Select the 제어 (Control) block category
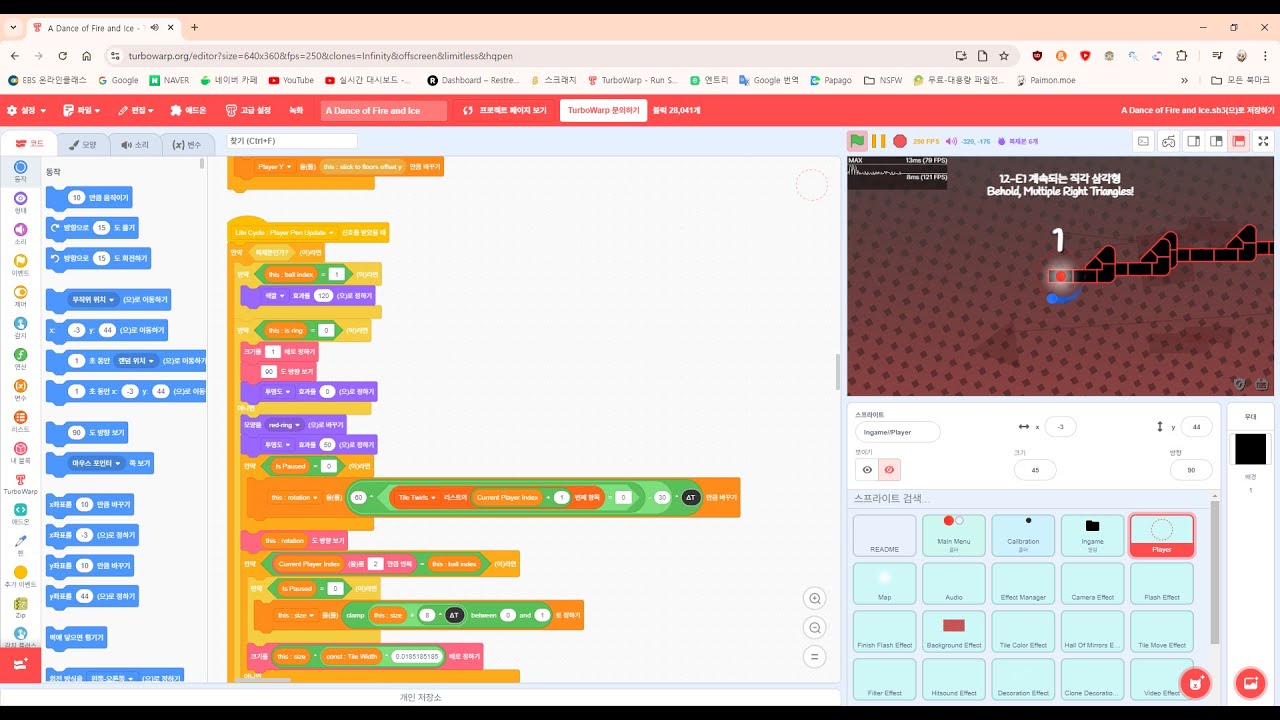 tap(20, 296)
